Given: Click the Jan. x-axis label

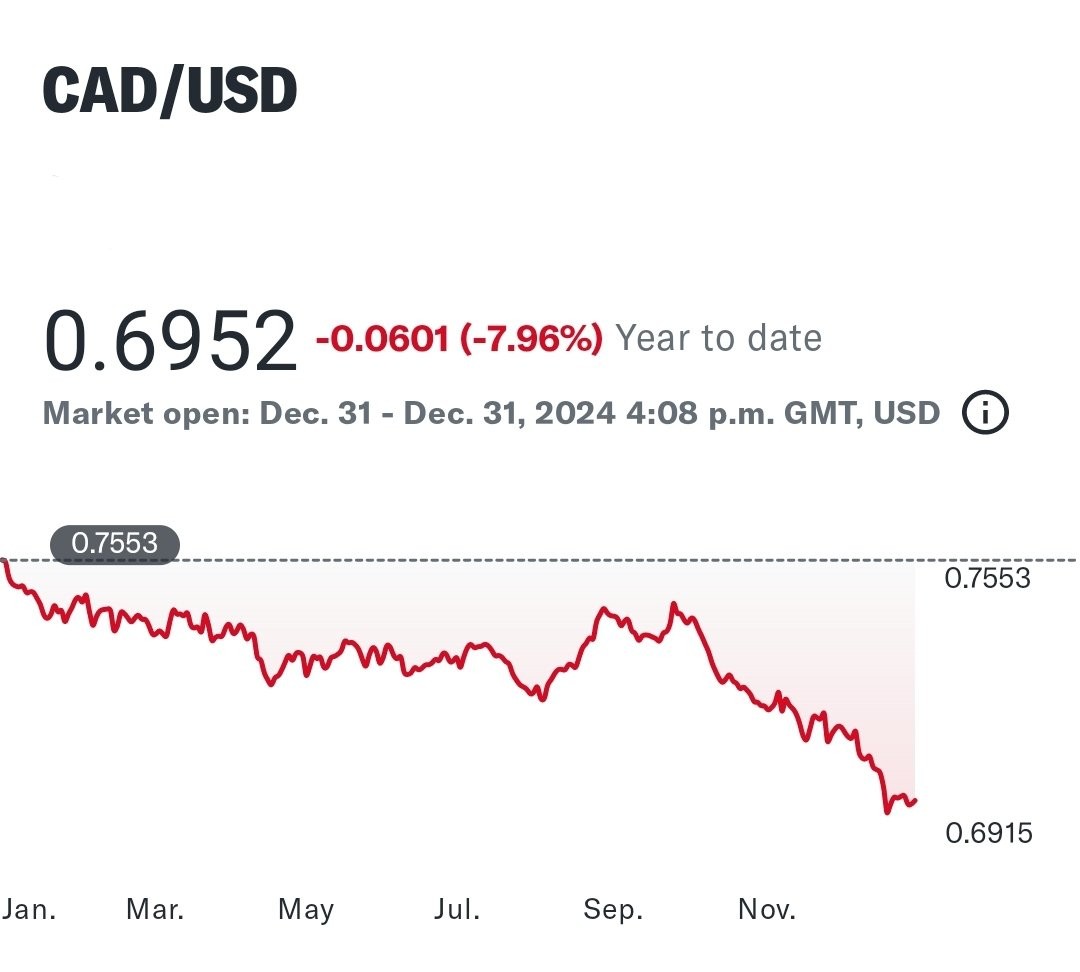Looking at the screenshot, I should 29,909.
